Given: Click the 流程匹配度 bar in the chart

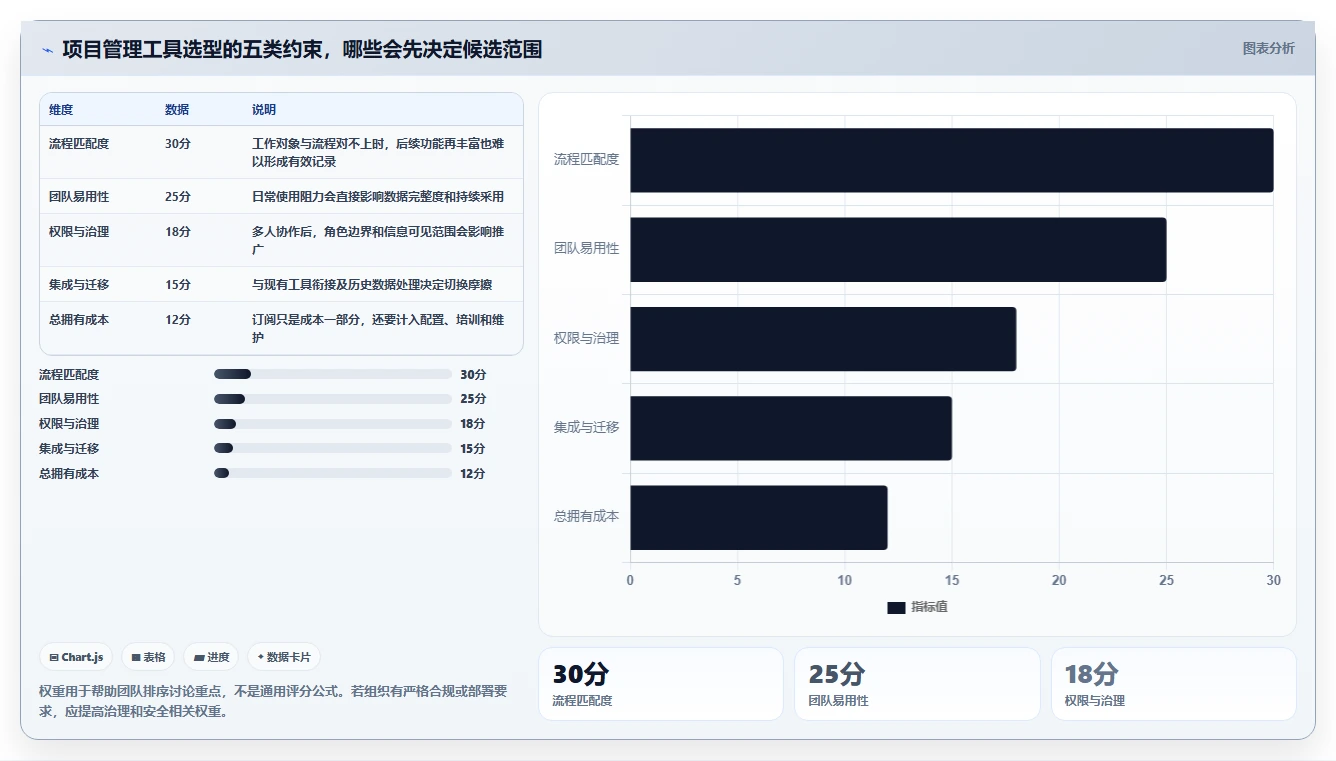Looking at the screenshot, I should point(951,160).
